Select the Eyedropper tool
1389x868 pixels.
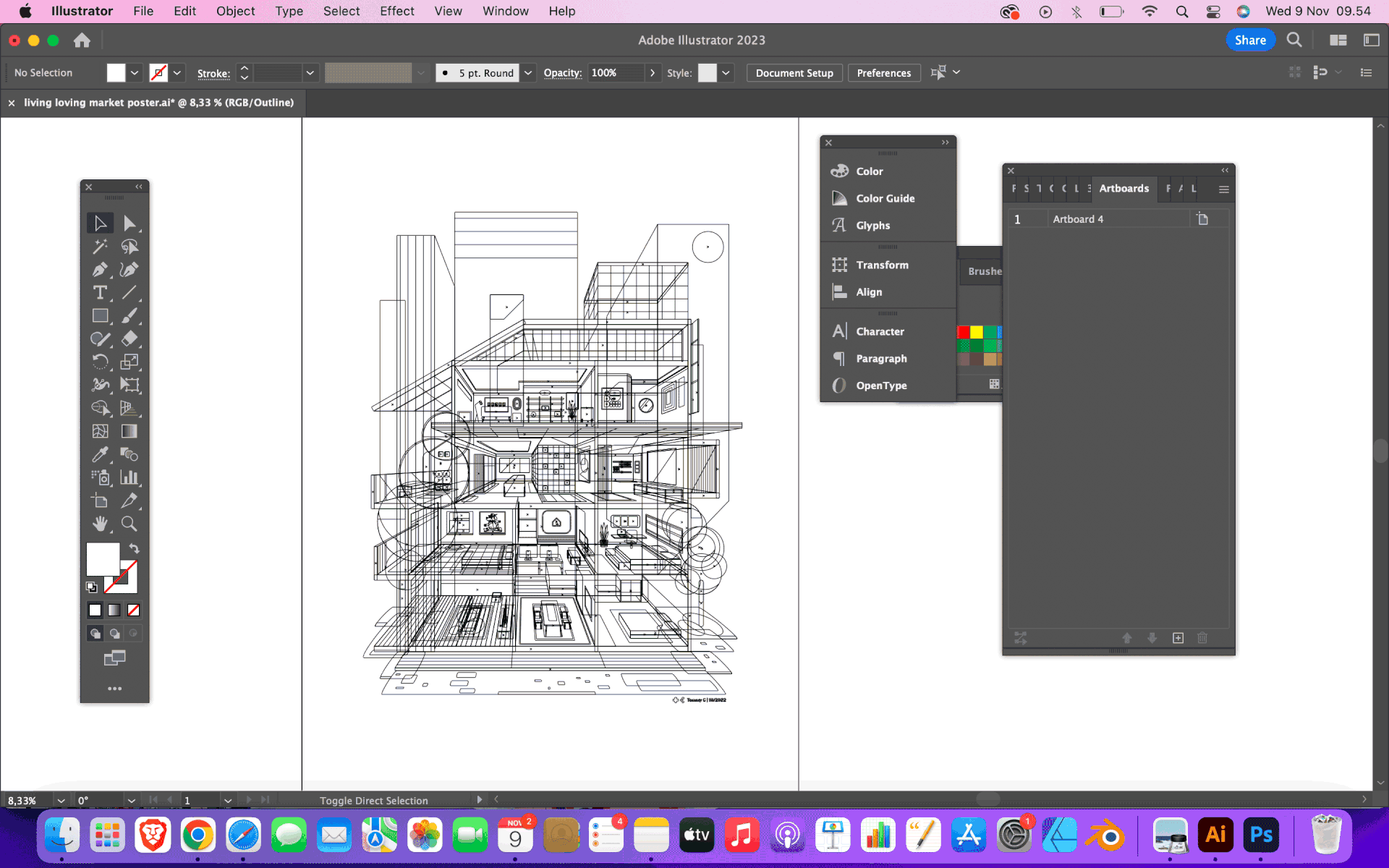pyautogui.click(x=100, y=454)
